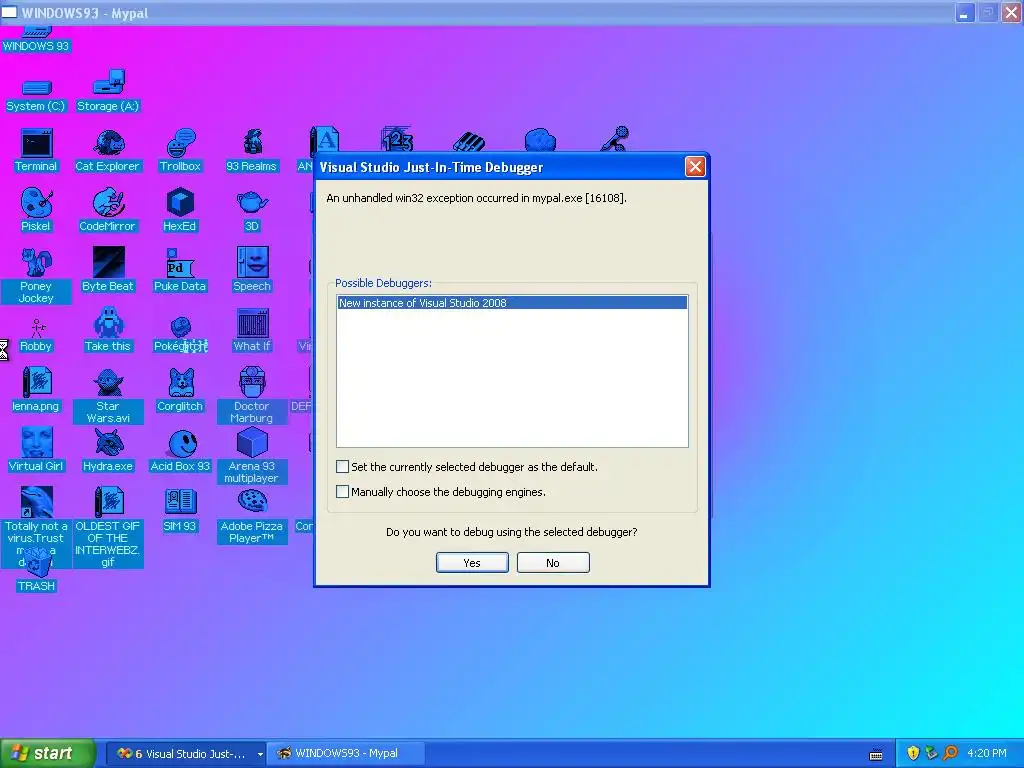Launch the Byte Beat desktop icon
This screenshot has width=1024, height=768.
point(108,270)
